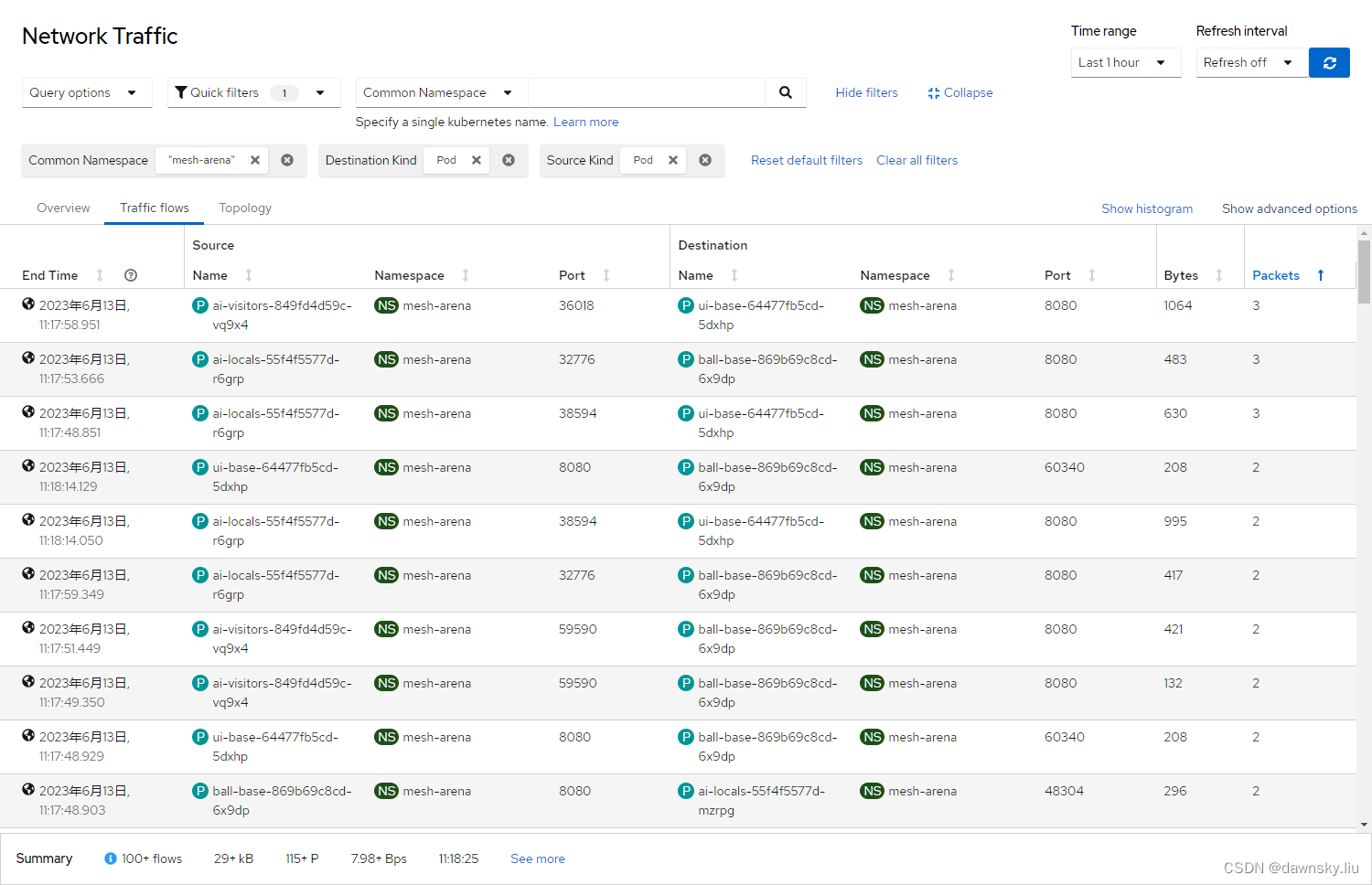Click the 100+ flows summary text
The width and height of the screenshot is (1372, 885).
[152, 858]
